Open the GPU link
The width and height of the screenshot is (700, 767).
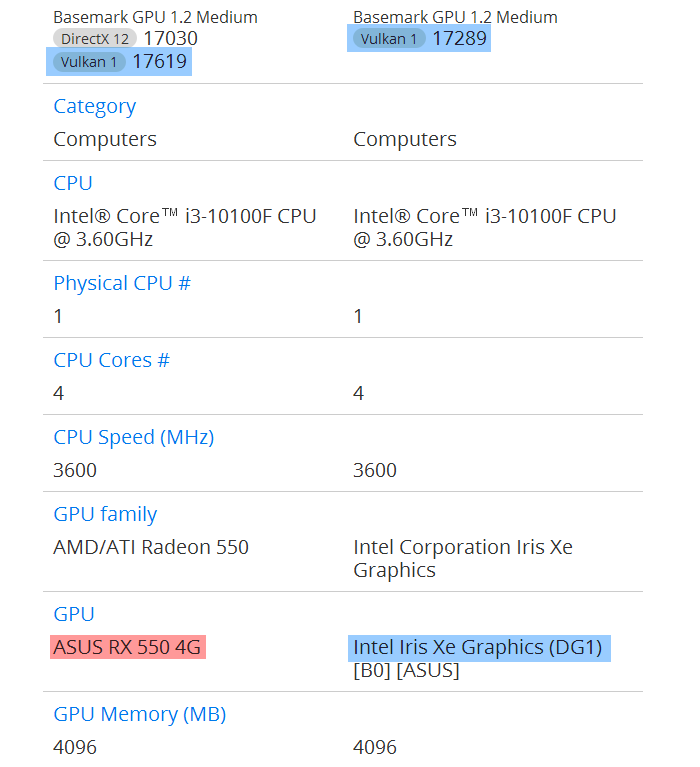(73, 614)
